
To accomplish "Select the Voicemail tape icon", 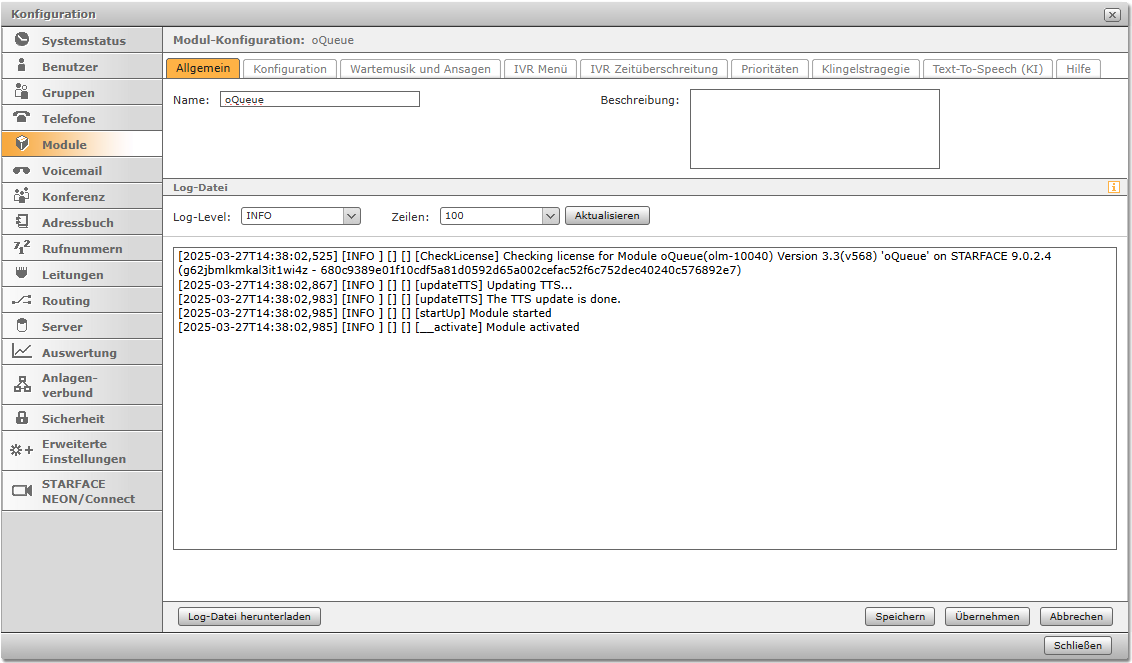I will point(22,170).
